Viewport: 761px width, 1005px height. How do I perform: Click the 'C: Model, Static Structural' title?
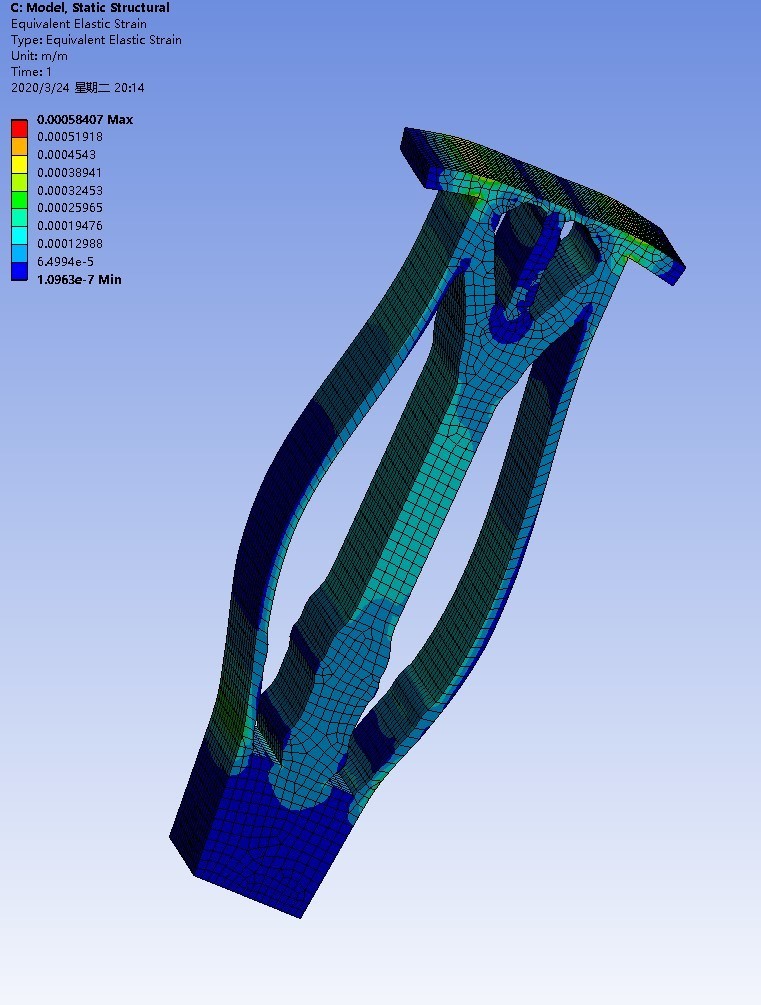pos(90,8)
